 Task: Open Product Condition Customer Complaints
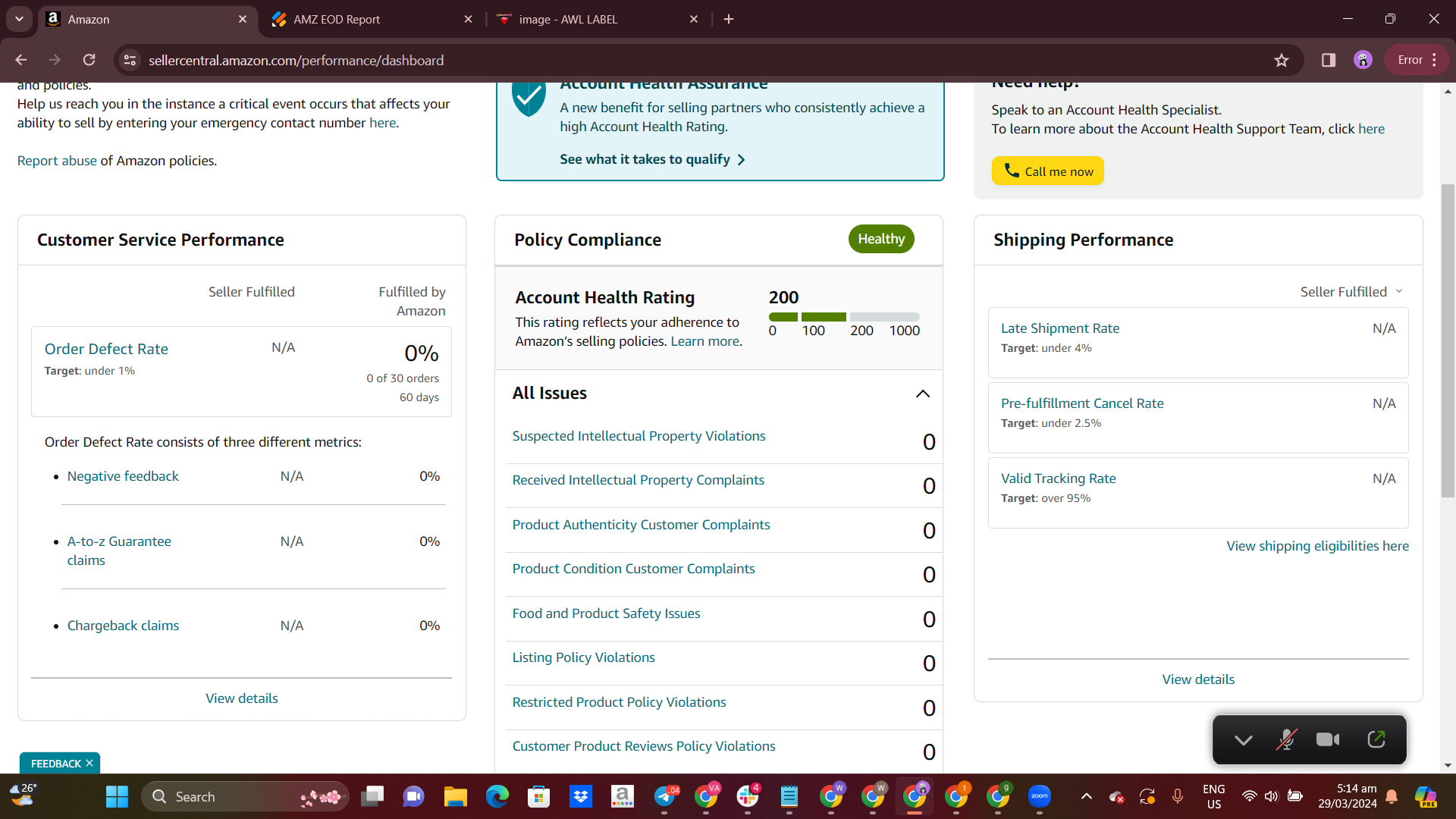[633, 569]
